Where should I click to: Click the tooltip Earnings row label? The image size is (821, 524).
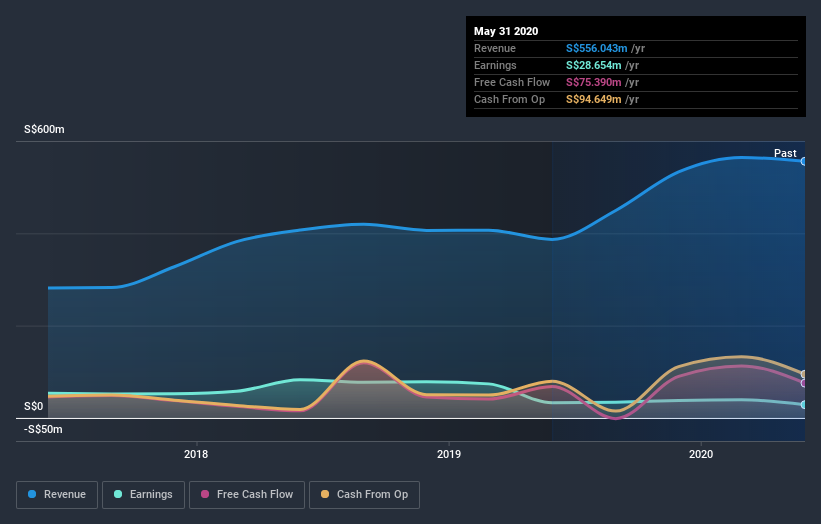495,65
